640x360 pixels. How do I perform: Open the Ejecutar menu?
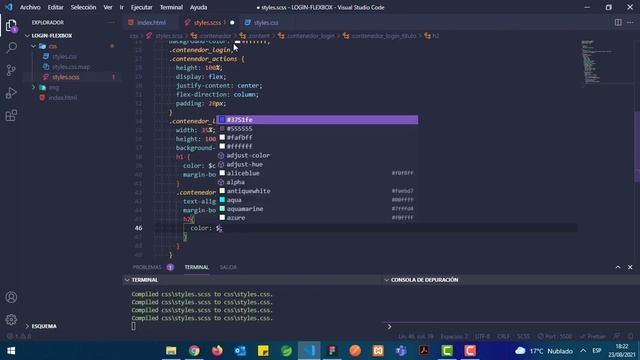point(141,7)
